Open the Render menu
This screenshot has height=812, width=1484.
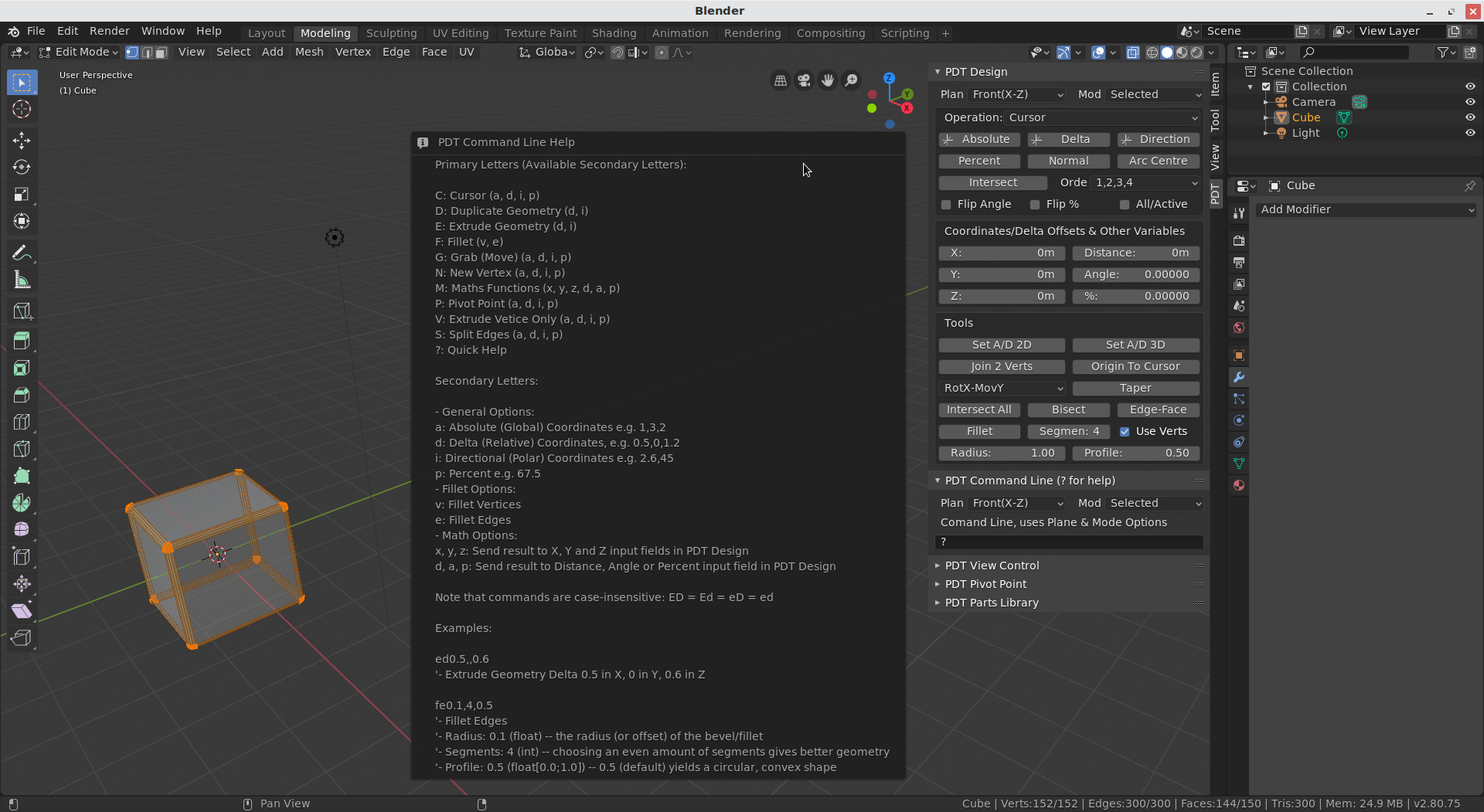[109, 31]
